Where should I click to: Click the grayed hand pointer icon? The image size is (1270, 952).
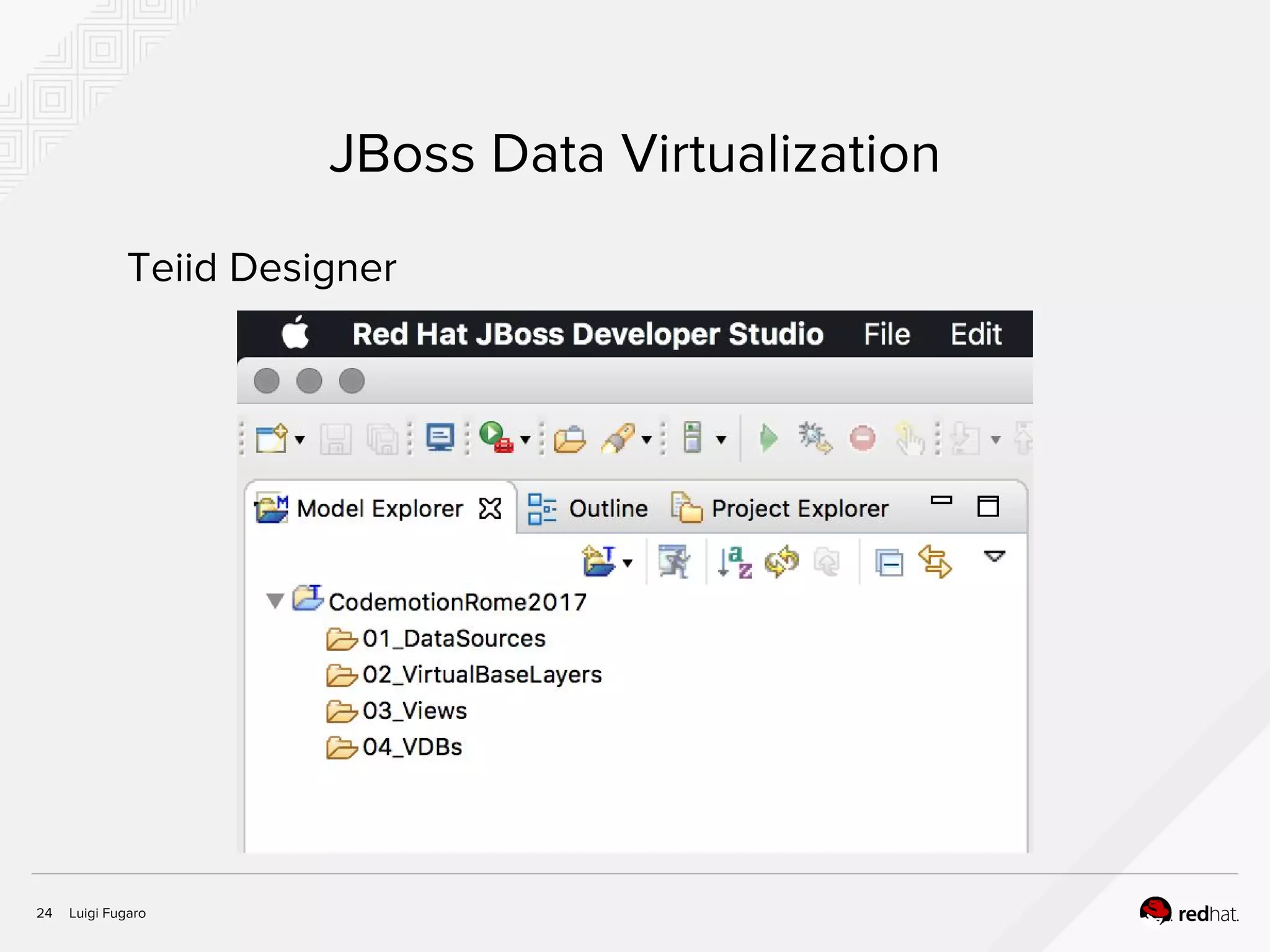(910, 438)
